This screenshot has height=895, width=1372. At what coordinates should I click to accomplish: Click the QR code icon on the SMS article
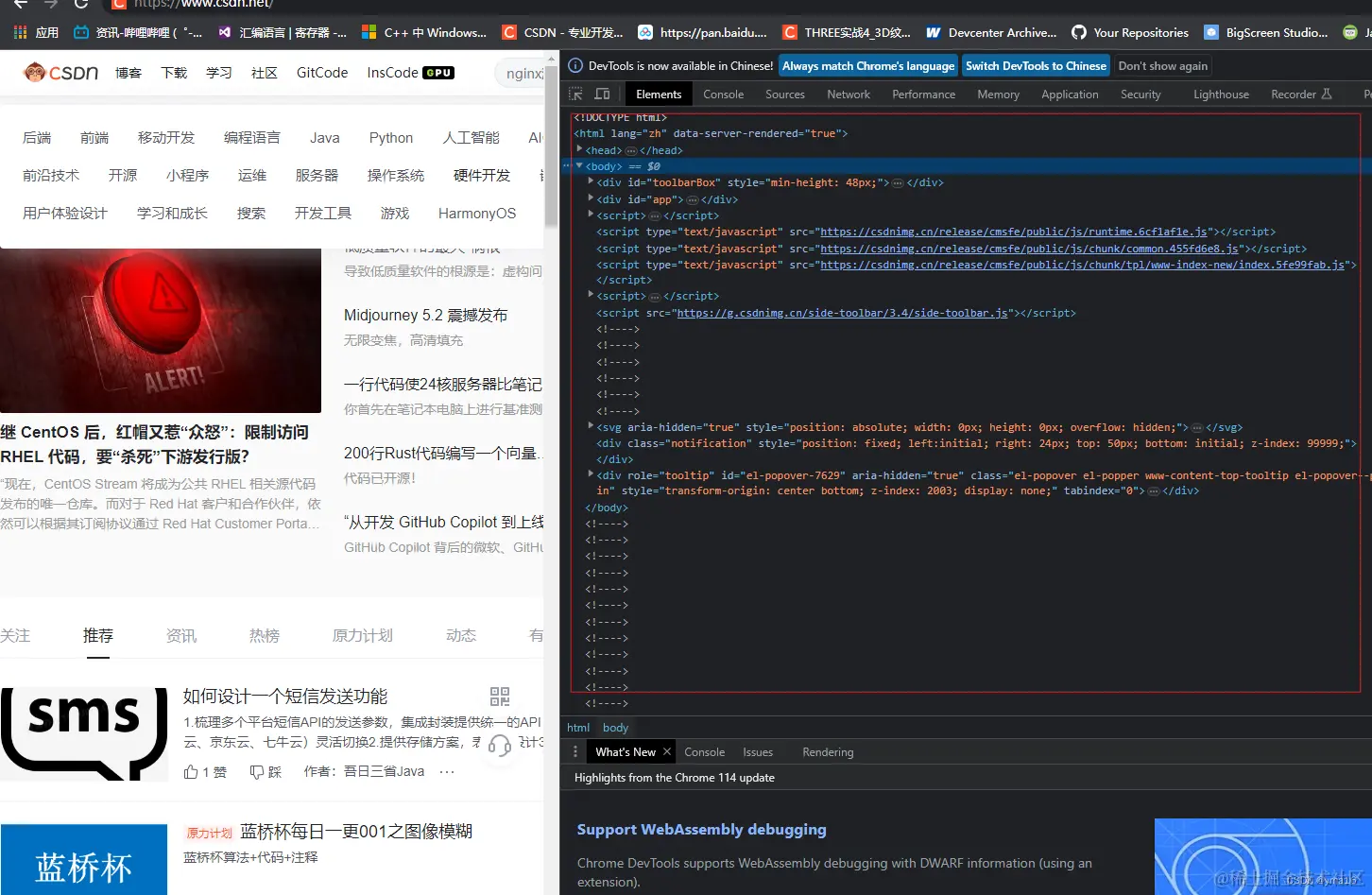coord(499,696)
